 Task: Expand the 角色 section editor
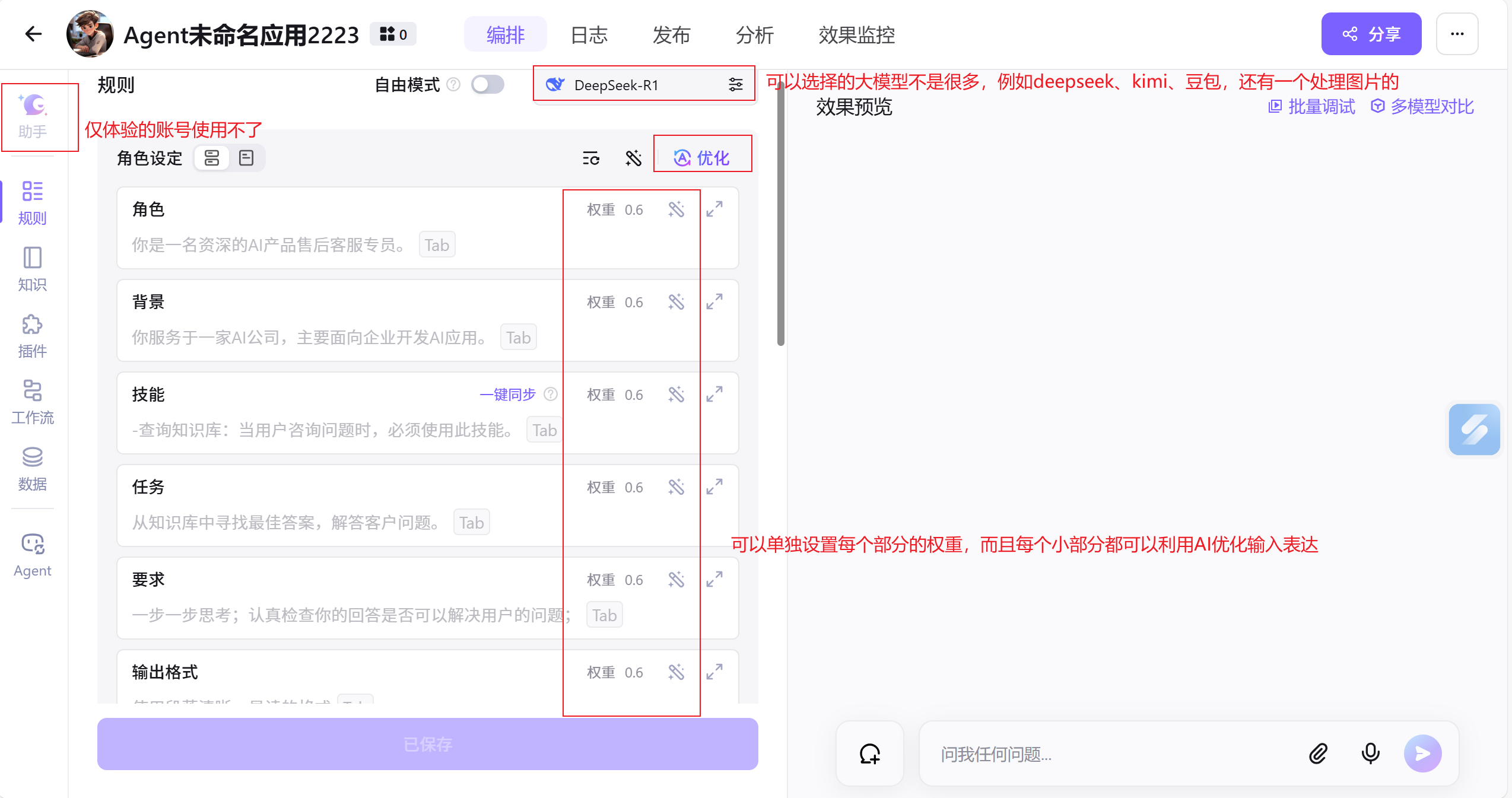(714, 209)
